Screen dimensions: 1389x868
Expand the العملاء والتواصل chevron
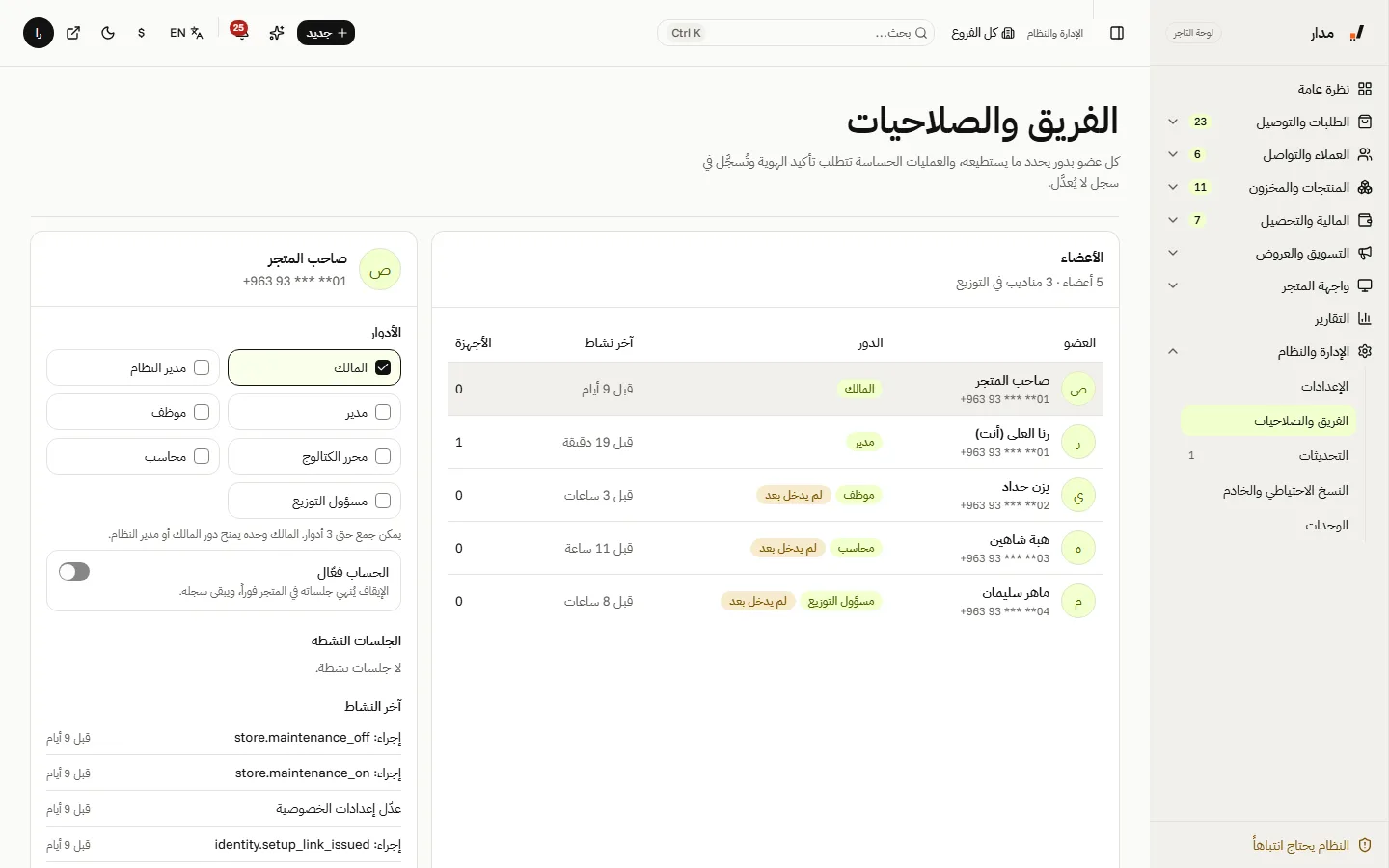[1173, 154]
